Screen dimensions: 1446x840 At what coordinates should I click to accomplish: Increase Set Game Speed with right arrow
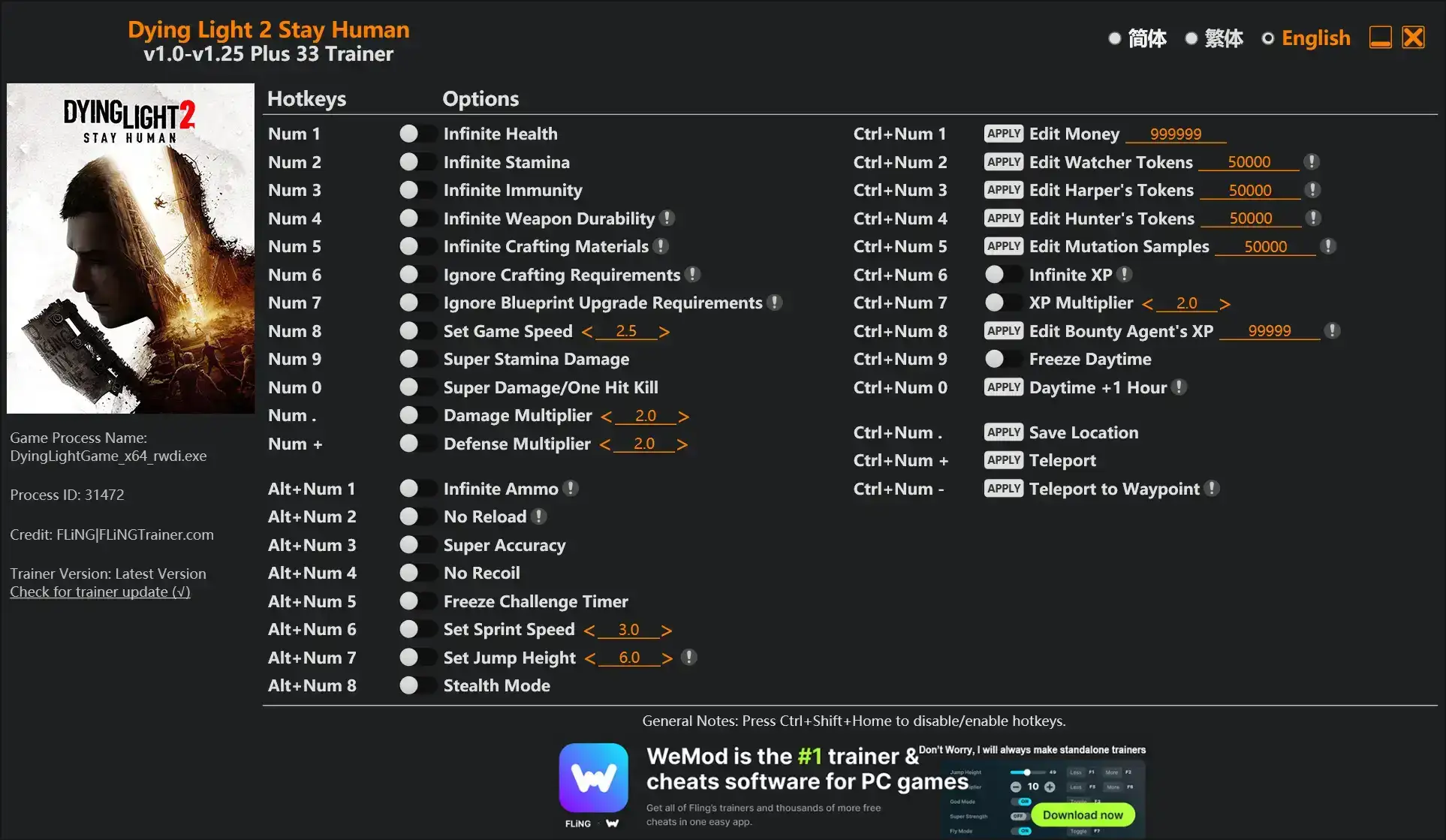(664, 332)
